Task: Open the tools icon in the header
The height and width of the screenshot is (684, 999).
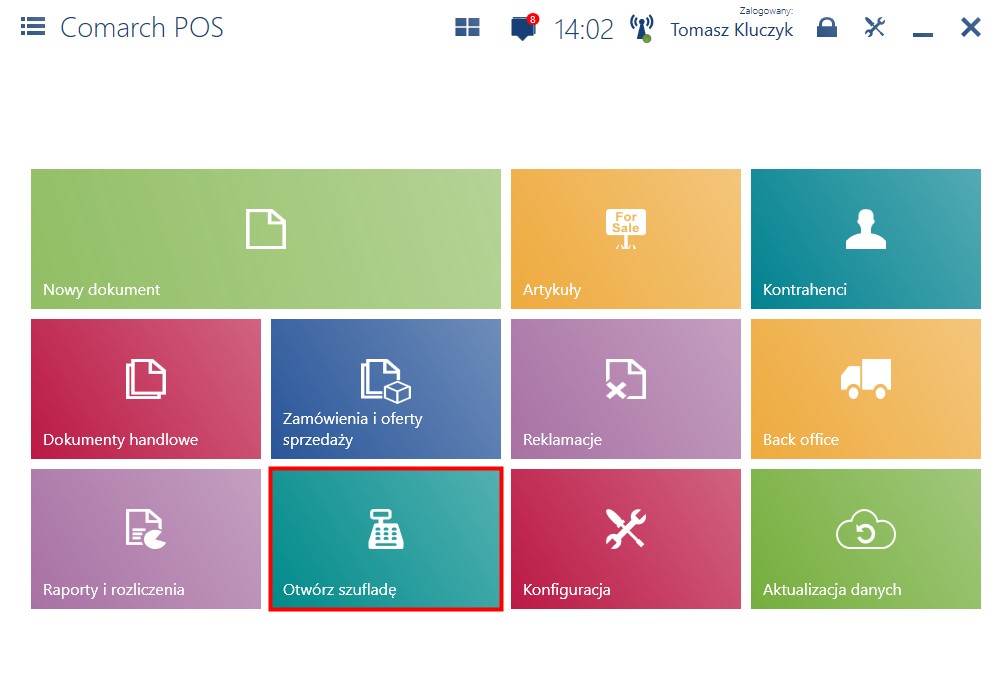Action: [x=875, y=27]
